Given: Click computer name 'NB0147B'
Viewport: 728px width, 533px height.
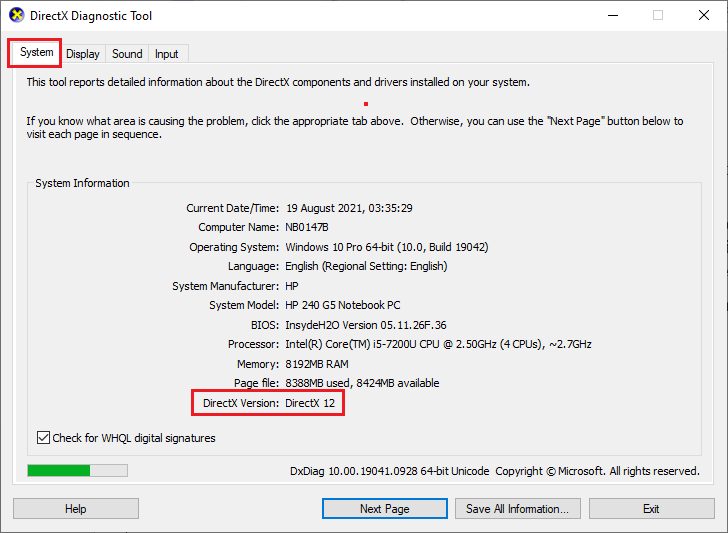Looking at the screenshot, I should [307, 228].
